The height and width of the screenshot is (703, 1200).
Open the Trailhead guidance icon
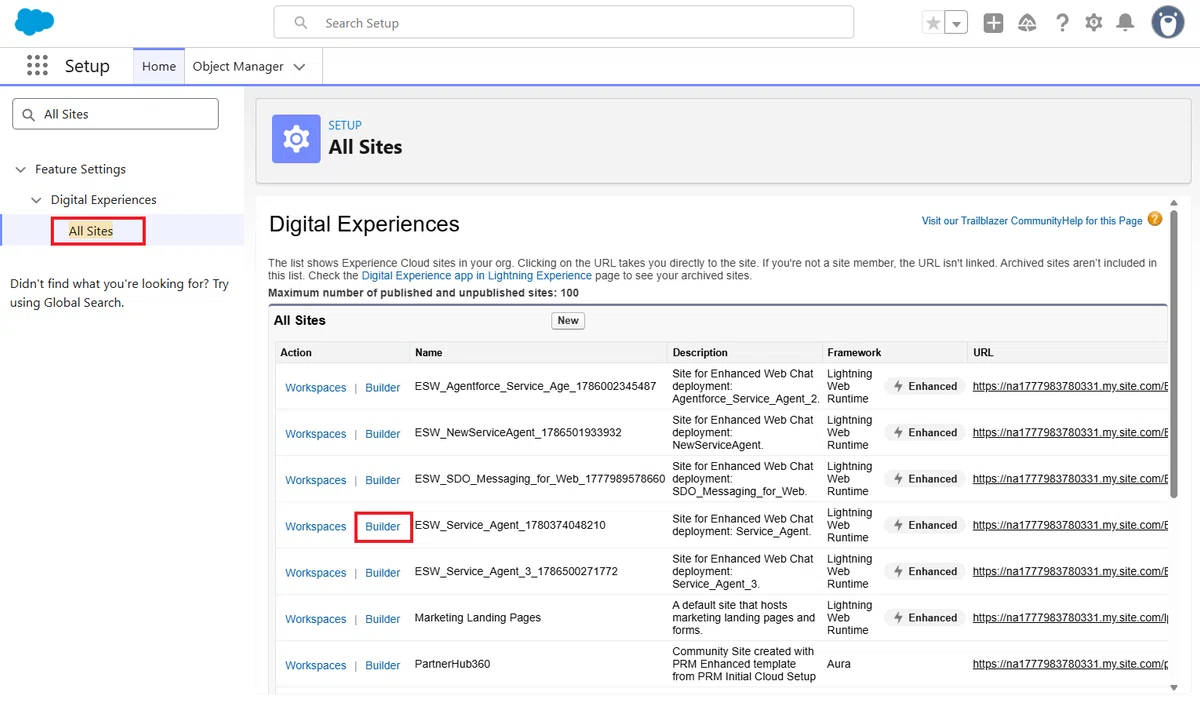pos(1027,23)
